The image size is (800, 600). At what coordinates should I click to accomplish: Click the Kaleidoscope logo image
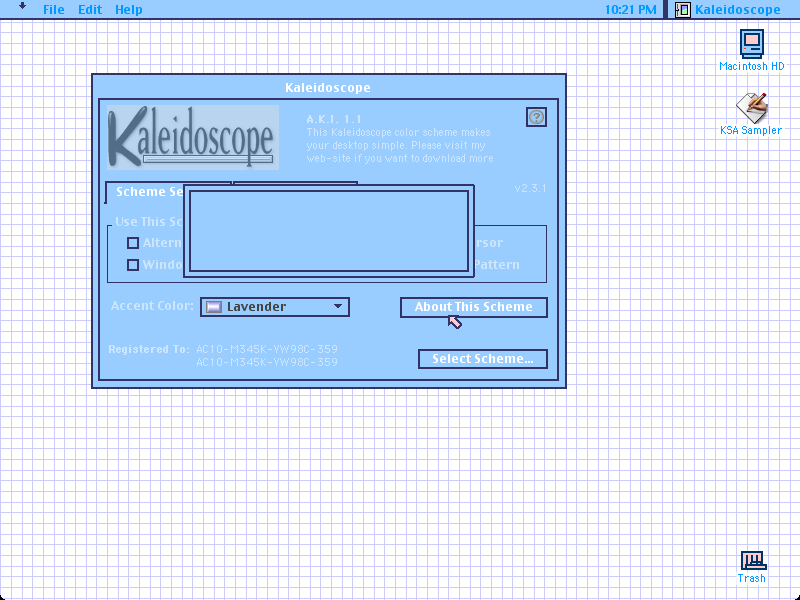(x=193, y=137)
